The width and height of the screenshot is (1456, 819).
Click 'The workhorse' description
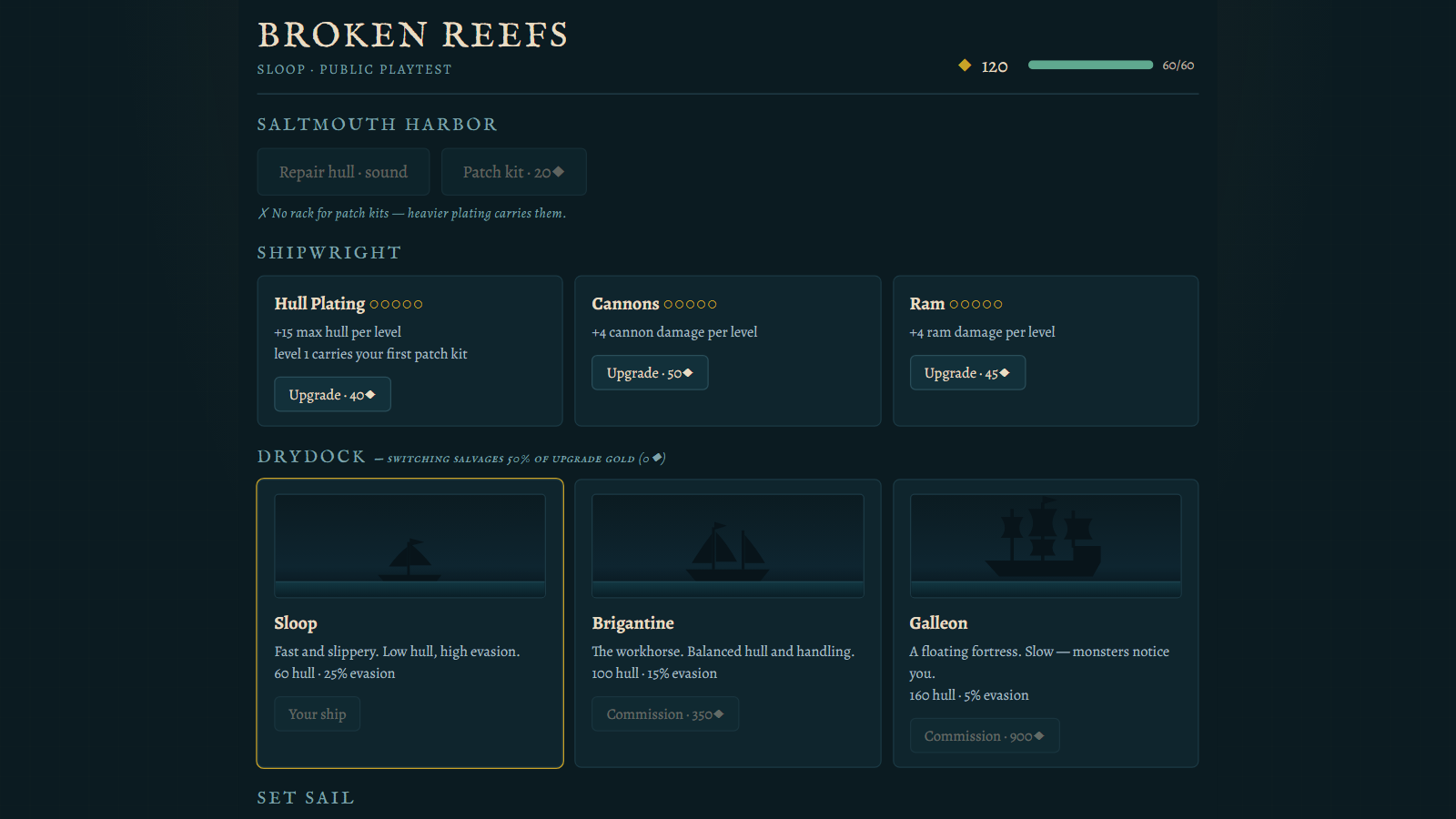[x=723, y=652]
